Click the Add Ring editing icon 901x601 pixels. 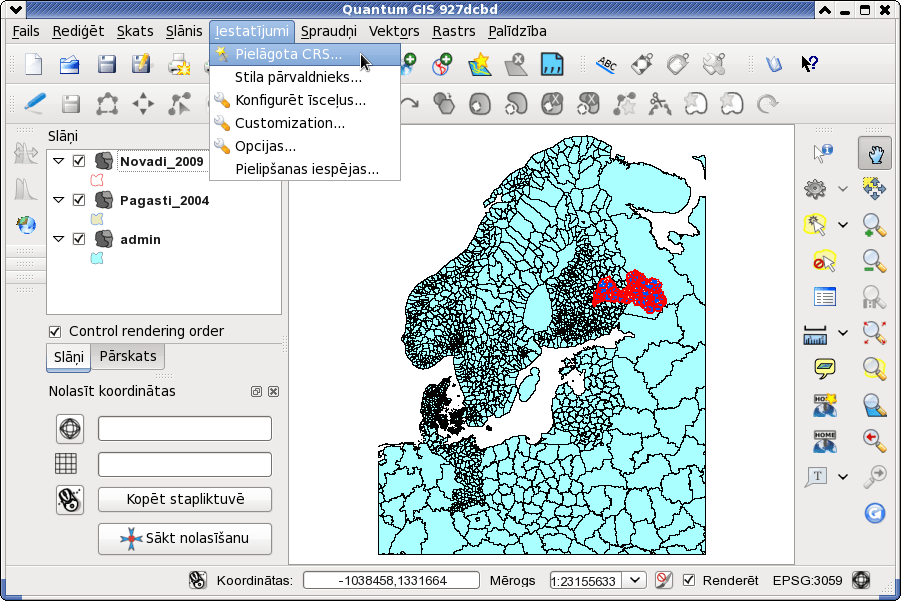(x=480, y=104)
